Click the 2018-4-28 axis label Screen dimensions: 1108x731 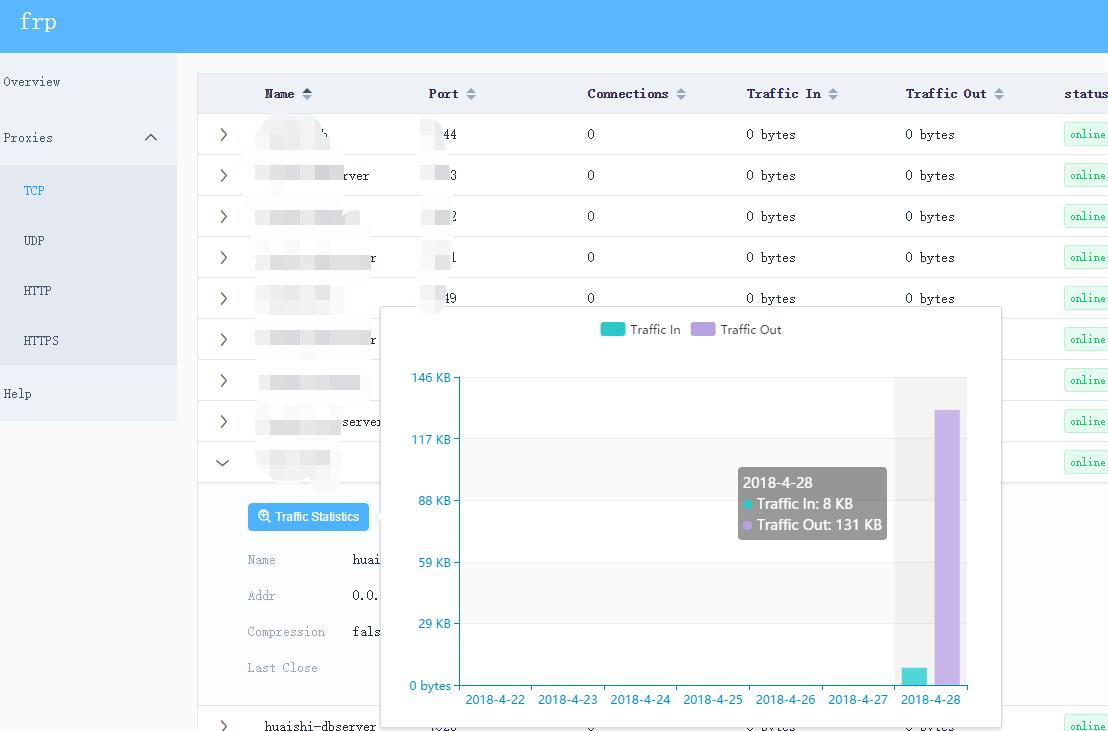coord(931,699)
